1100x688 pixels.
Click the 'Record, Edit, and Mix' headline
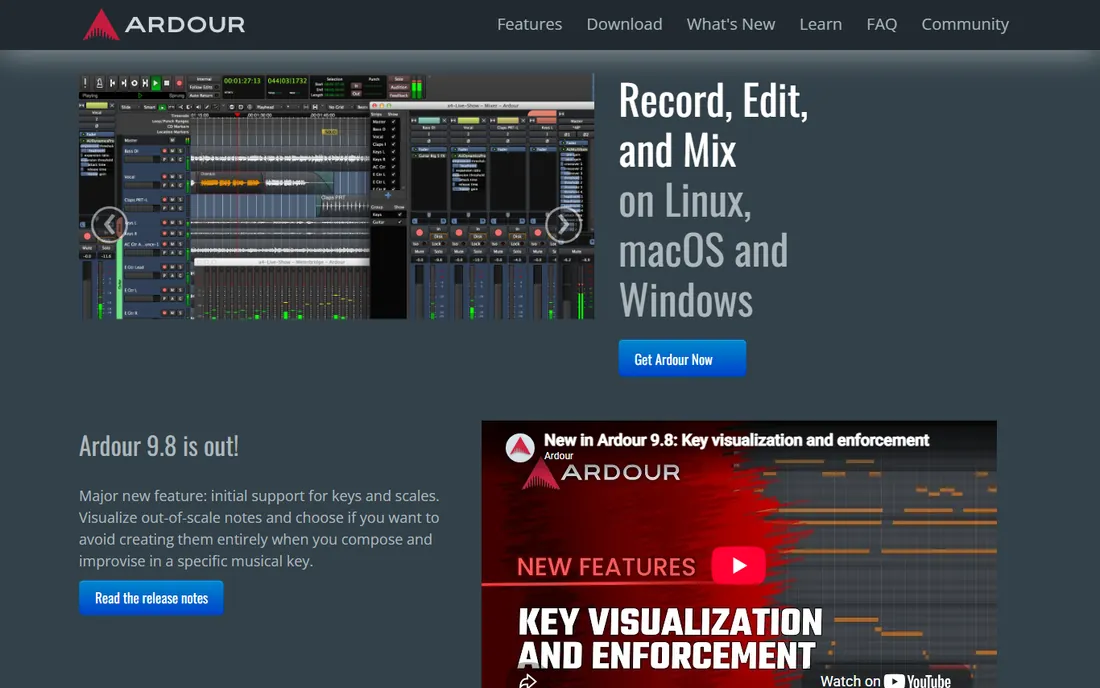pyautogui.click(x=713, y=126)
